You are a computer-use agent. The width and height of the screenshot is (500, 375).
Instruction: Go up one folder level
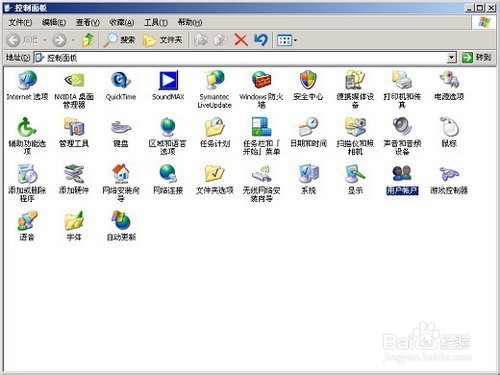point(88,40)
